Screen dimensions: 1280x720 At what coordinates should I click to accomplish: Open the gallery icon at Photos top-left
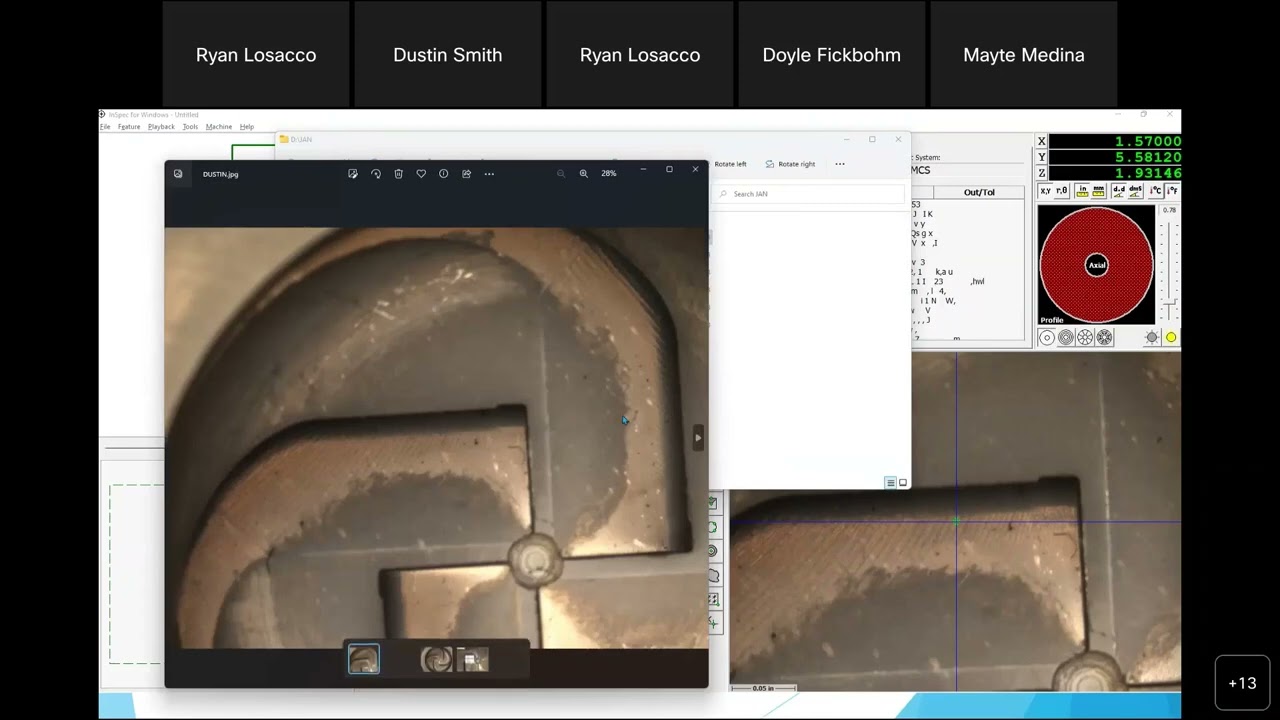coord(178,174)
